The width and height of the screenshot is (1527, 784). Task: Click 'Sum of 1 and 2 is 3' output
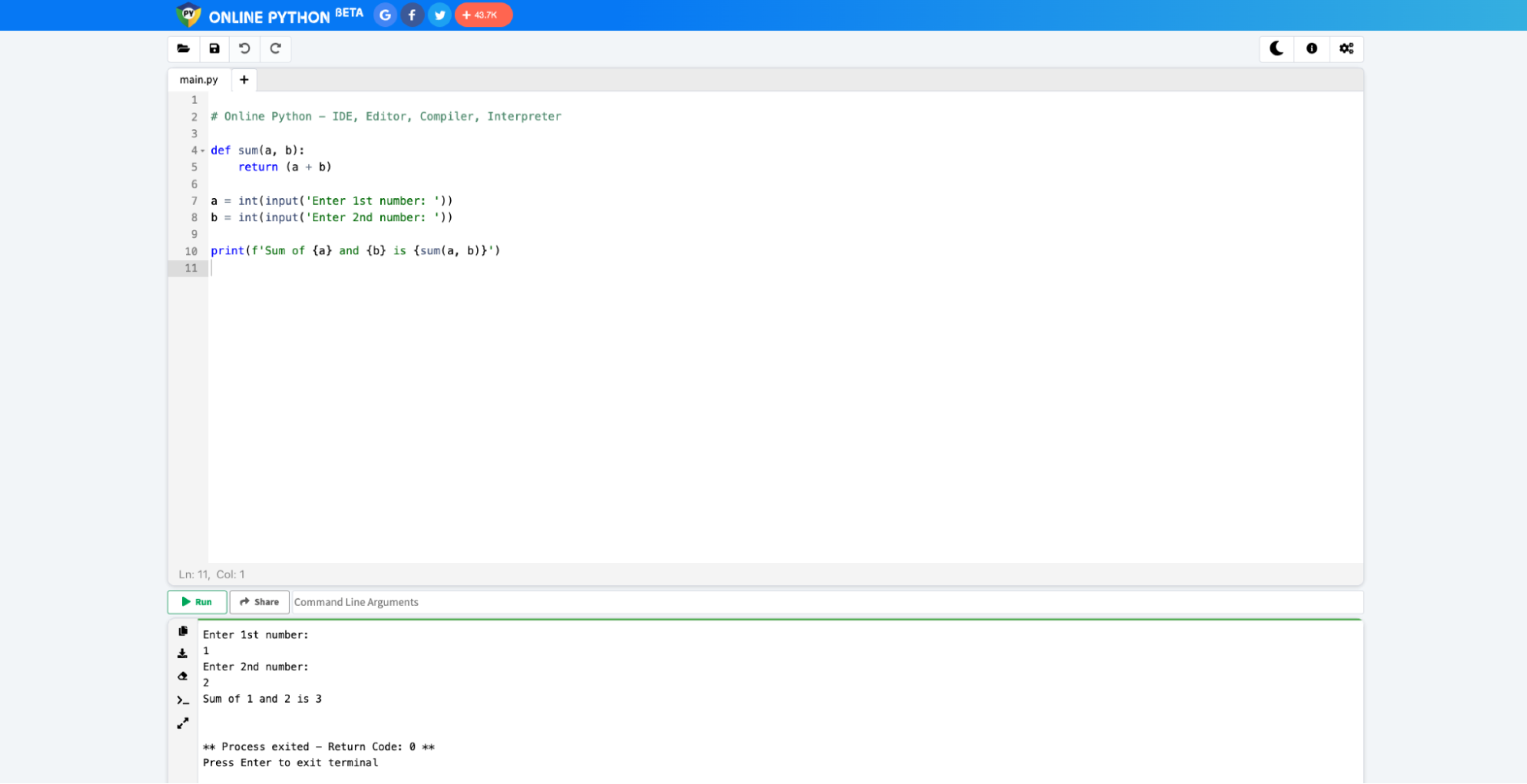click(262, 699)
